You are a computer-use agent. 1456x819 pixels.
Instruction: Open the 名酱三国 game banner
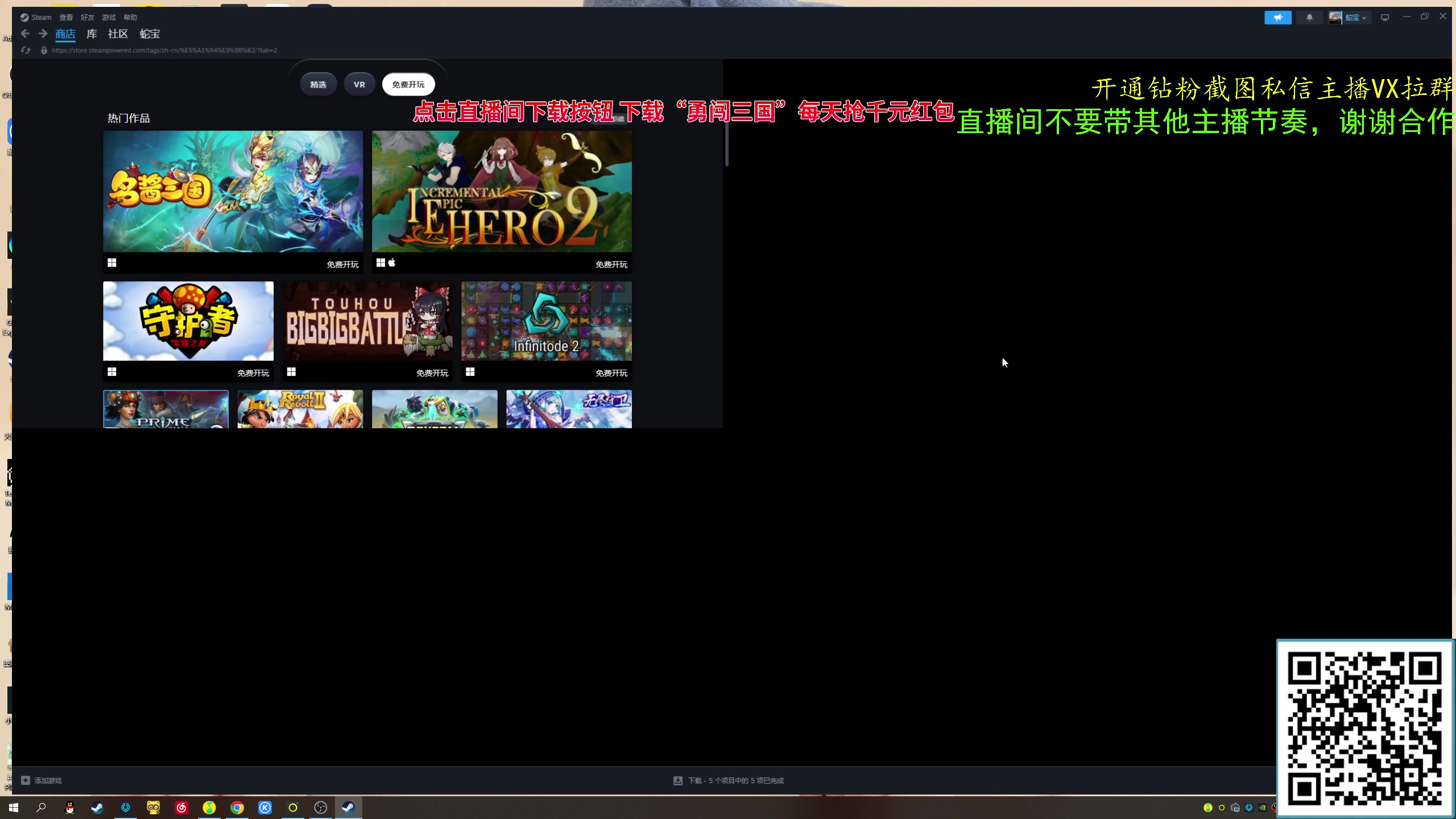(x=233, y=192)
